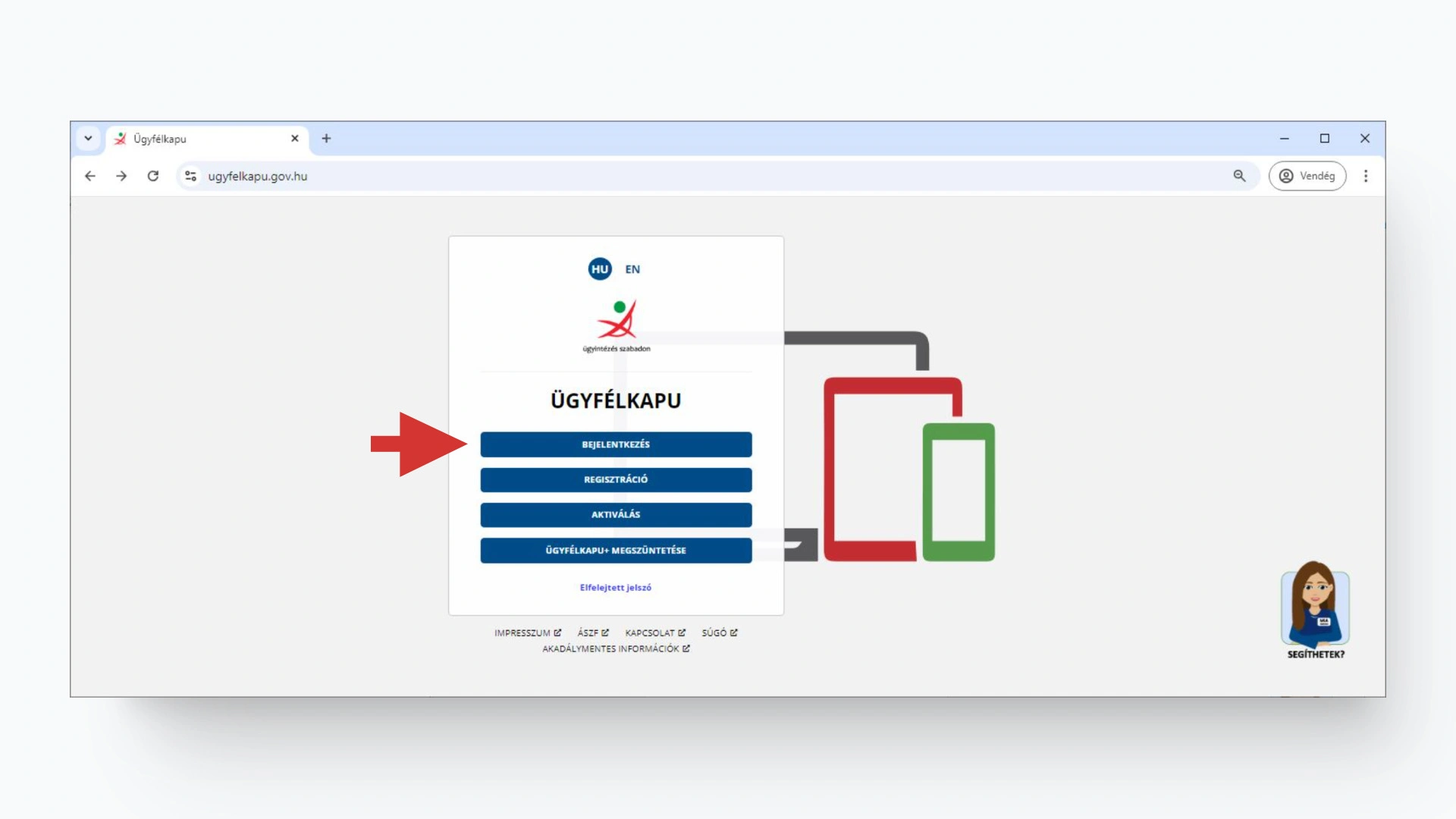
Task: Reload the Ügyfélkapu page
Action: pyautogui.click(x=153, y=176)
